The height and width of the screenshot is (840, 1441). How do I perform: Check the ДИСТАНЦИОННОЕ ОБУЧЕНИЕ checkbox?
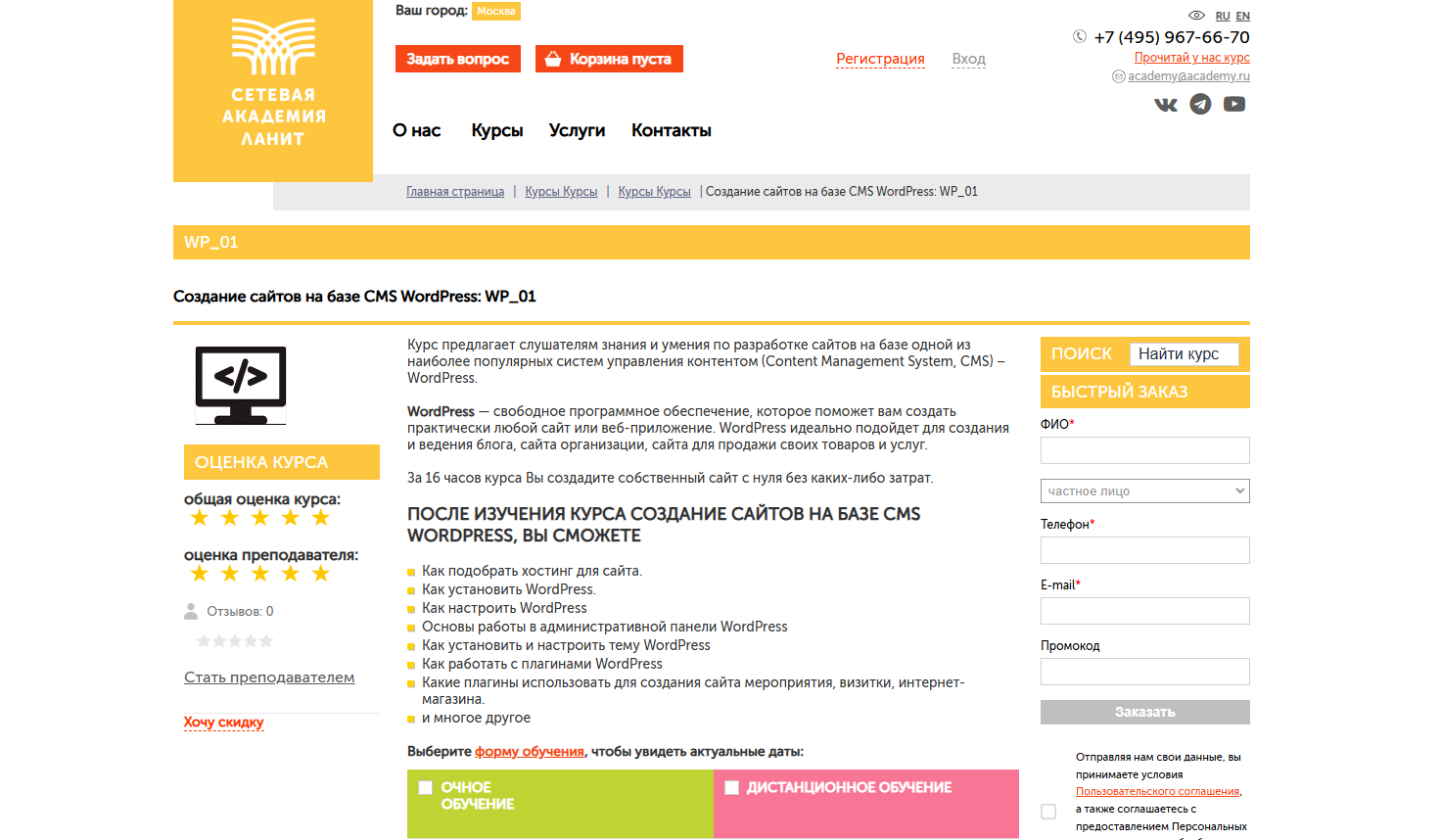pos(731,787)
